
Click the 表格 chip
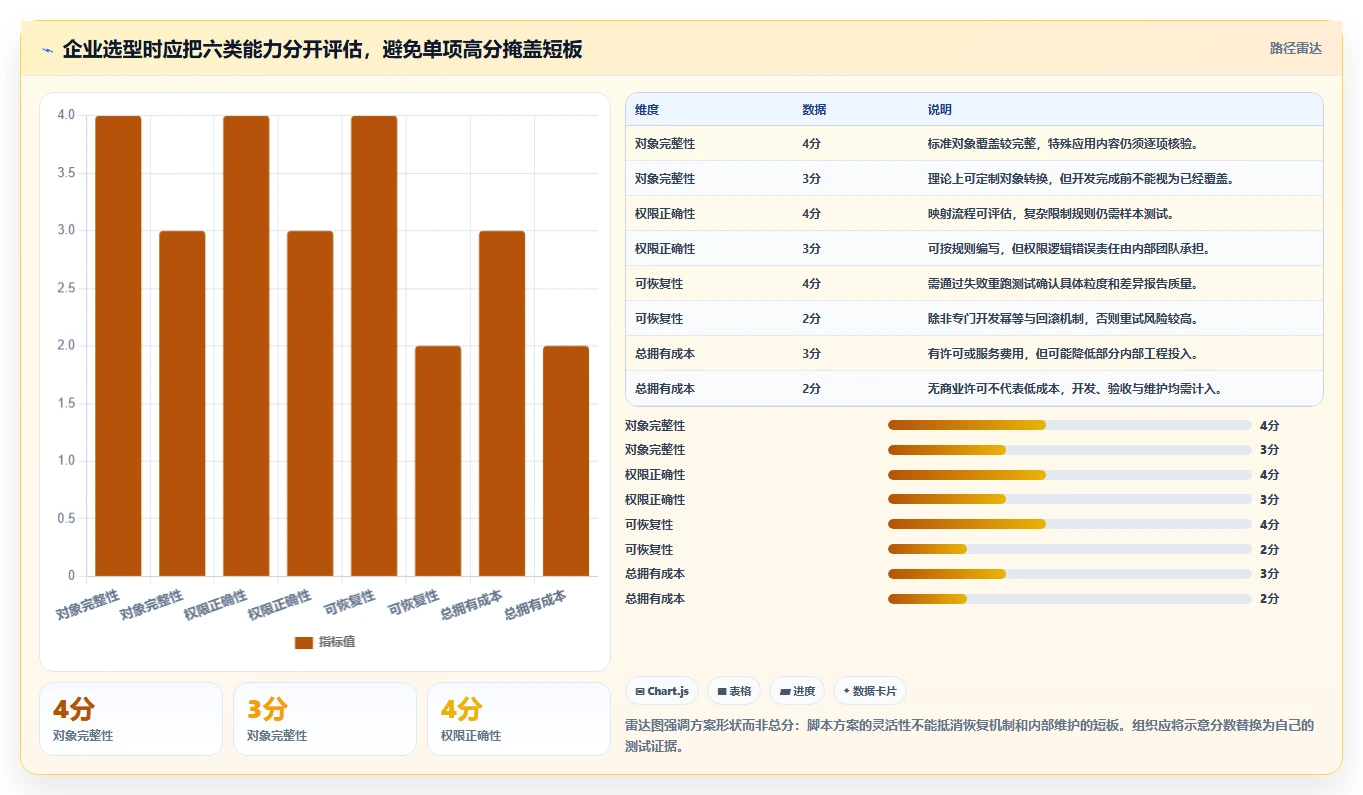click(734, 691)
